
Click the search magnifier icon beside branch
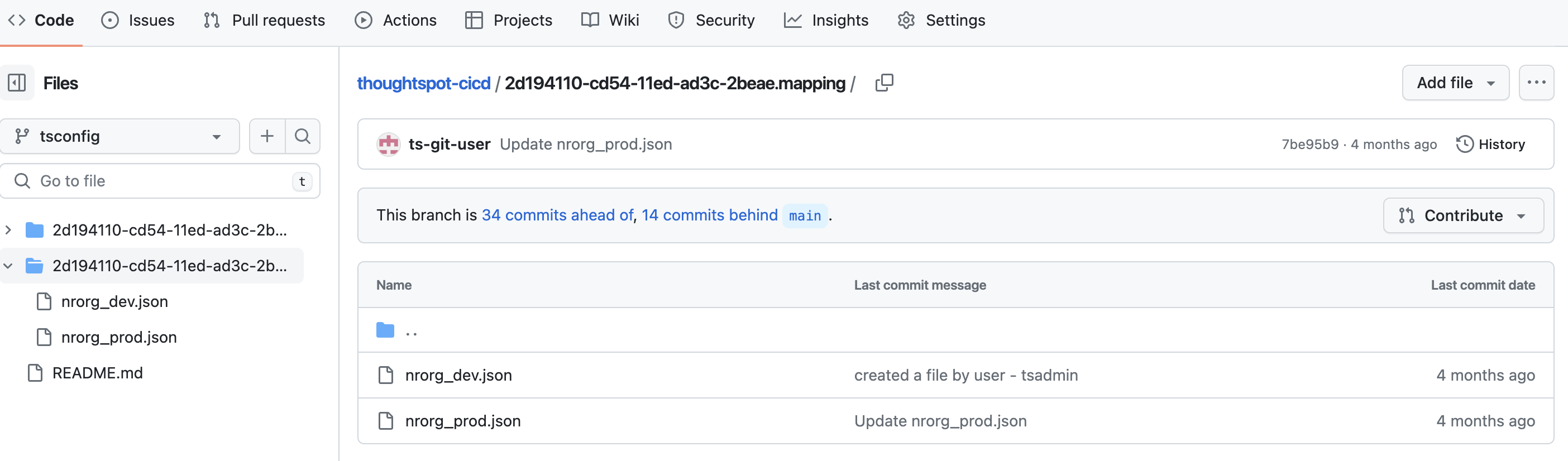coord(303,136)
